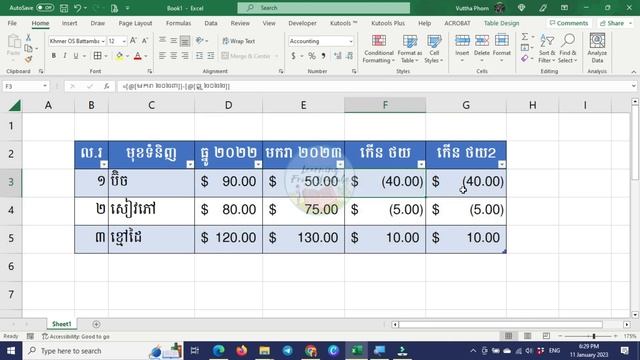Screen dimensions: 640x360
Task: Adjust the zoom slider handle
Action: (x=594, y=336)
